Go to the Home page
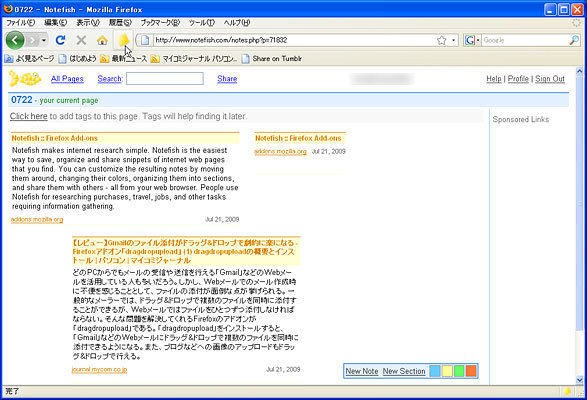This screenshot has width=587, height=400. (102, 40)
